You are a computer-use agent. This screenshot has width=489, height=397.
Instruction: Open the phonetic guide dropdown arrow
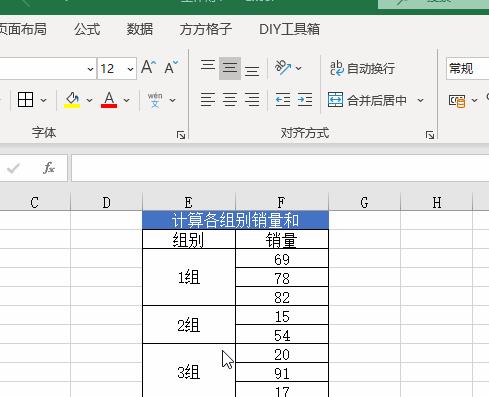click(x=172, y=100)
